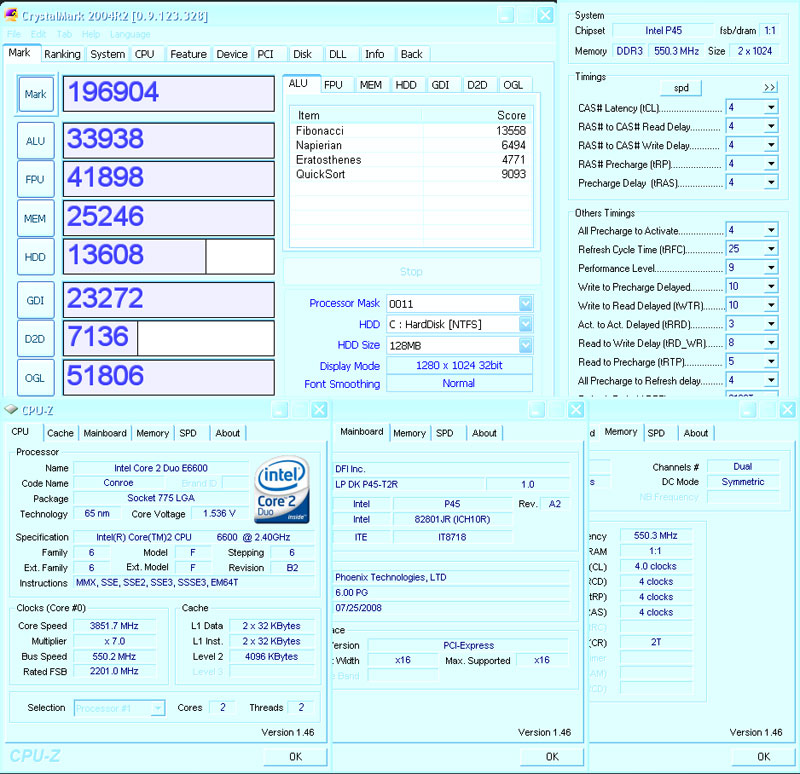The height and width of the screenshot is (774, 800).
Task: Click the Stop button
Action: click(x=411, y=271)
